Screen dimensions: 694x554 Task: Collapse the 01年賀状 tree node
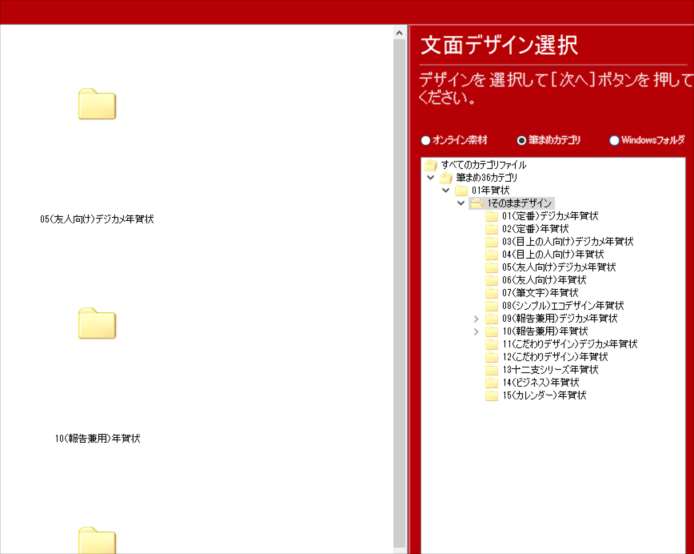coord(446,190)
